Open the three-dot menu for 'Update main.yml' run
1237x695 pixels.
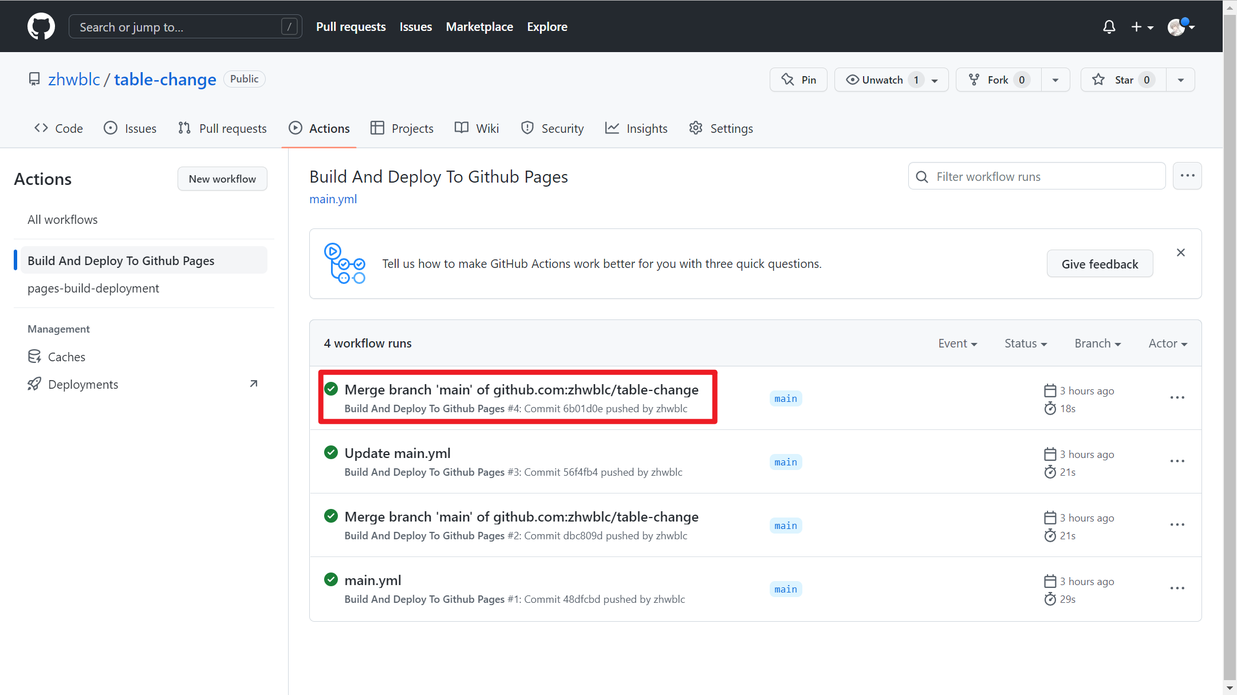click(x=1177, y=461)
